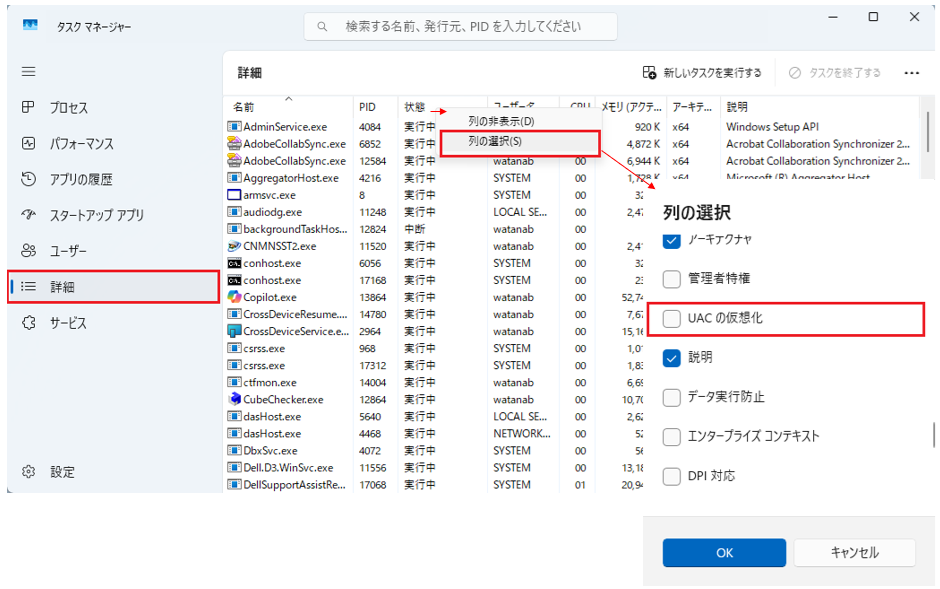Go to スタートアップ アプリ page

[114, 215]
